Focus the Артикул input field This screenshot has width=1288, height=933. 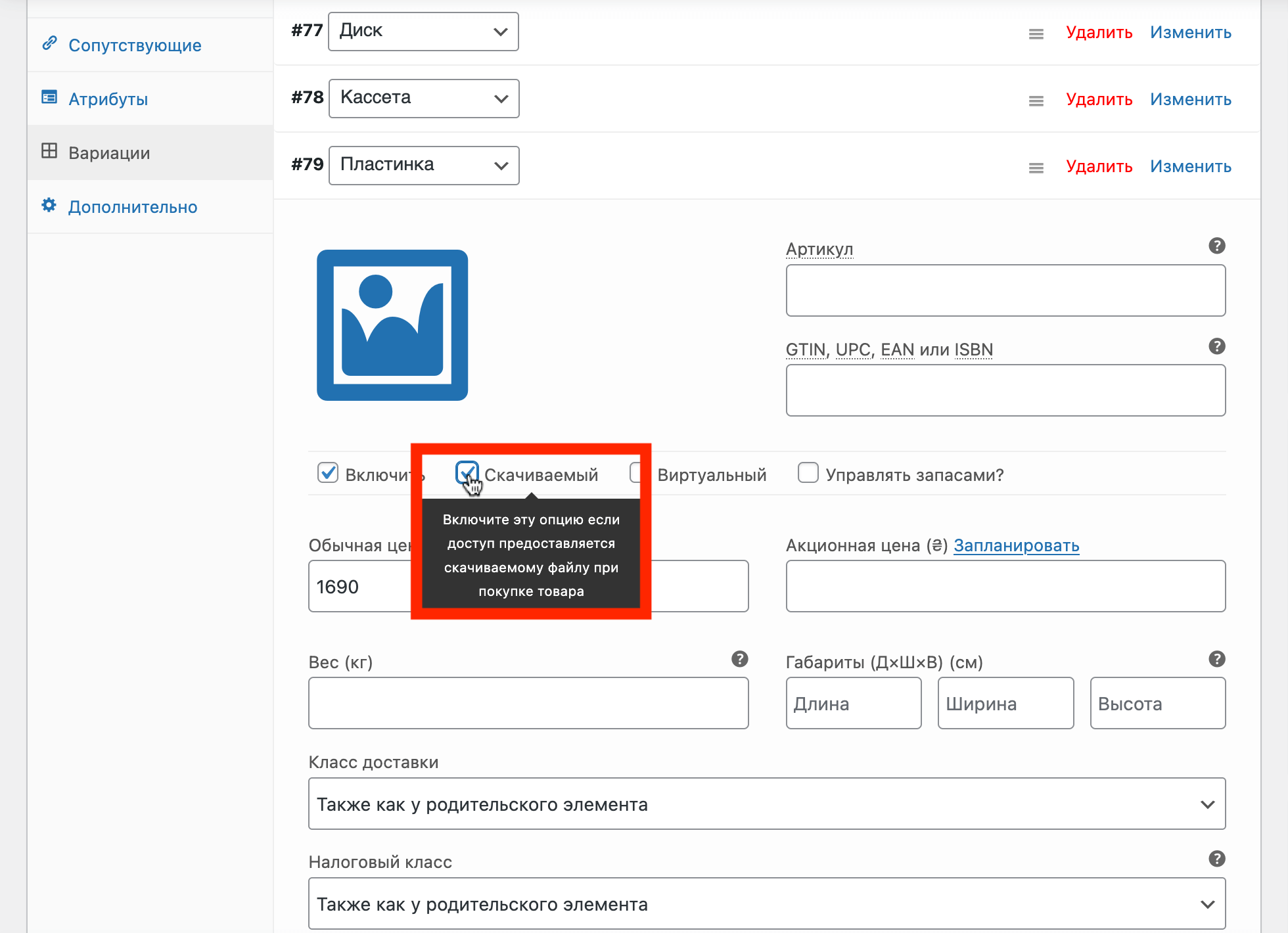pyautogui.click(x=1005, y=290)
